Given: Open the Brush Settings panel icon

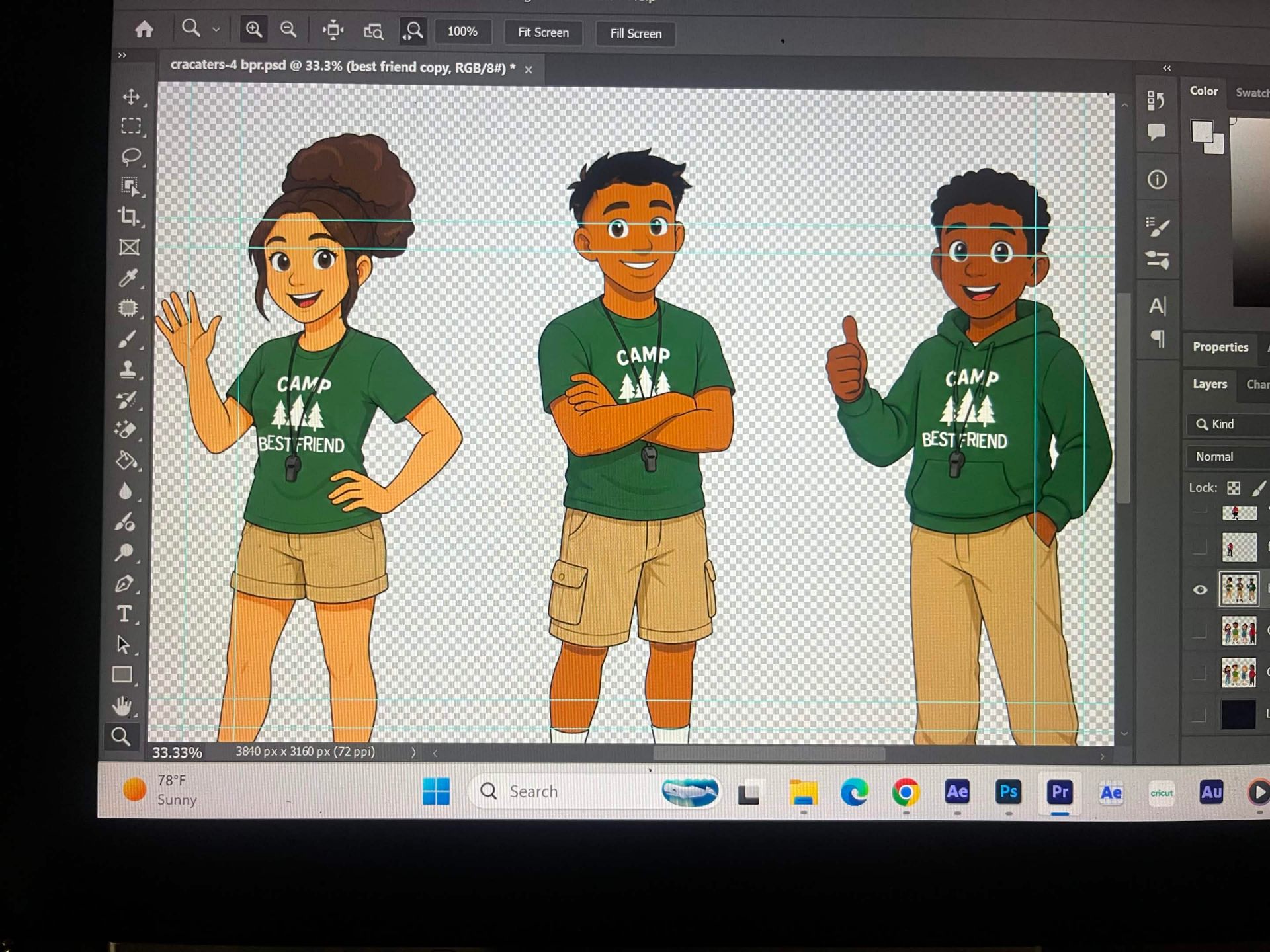Looking at the screenshot, I should [x=1157, y=227].
